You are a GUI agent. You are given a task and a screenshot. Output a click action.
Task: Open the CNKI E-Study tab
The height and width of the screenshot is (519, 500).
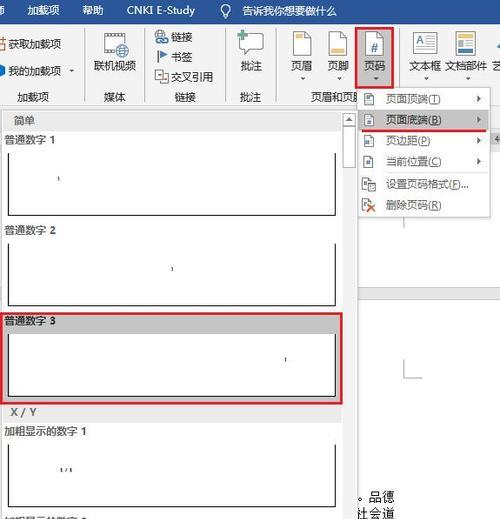(x=161, y=10)
